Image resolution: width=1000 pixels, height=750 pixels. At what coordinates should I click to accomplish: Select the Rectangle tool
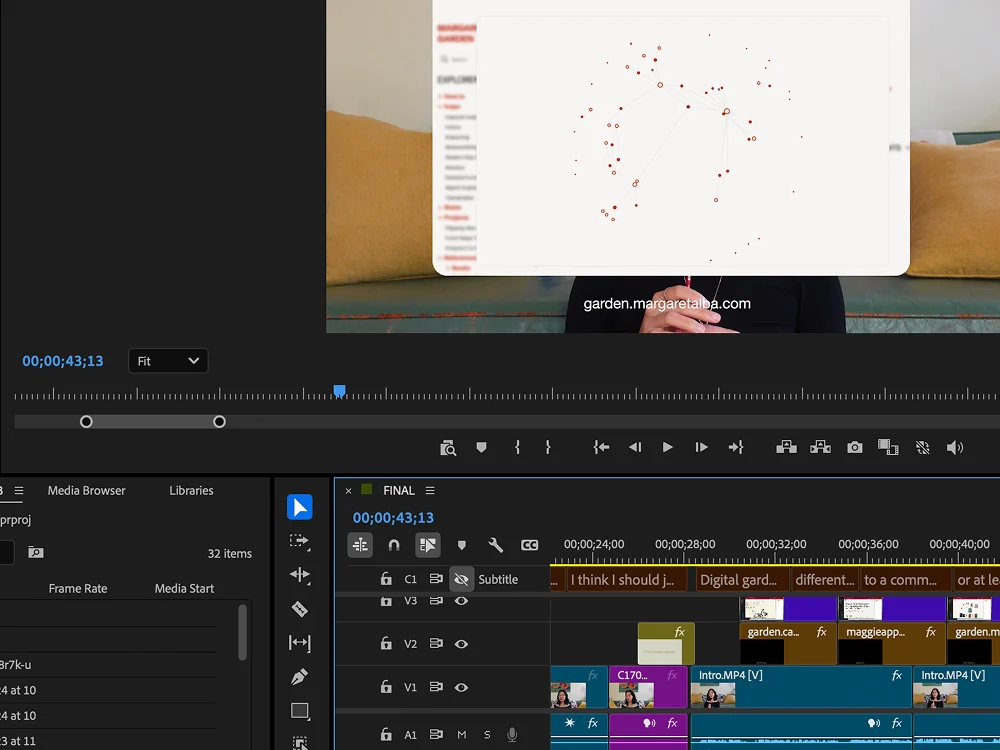click(300, 711)
